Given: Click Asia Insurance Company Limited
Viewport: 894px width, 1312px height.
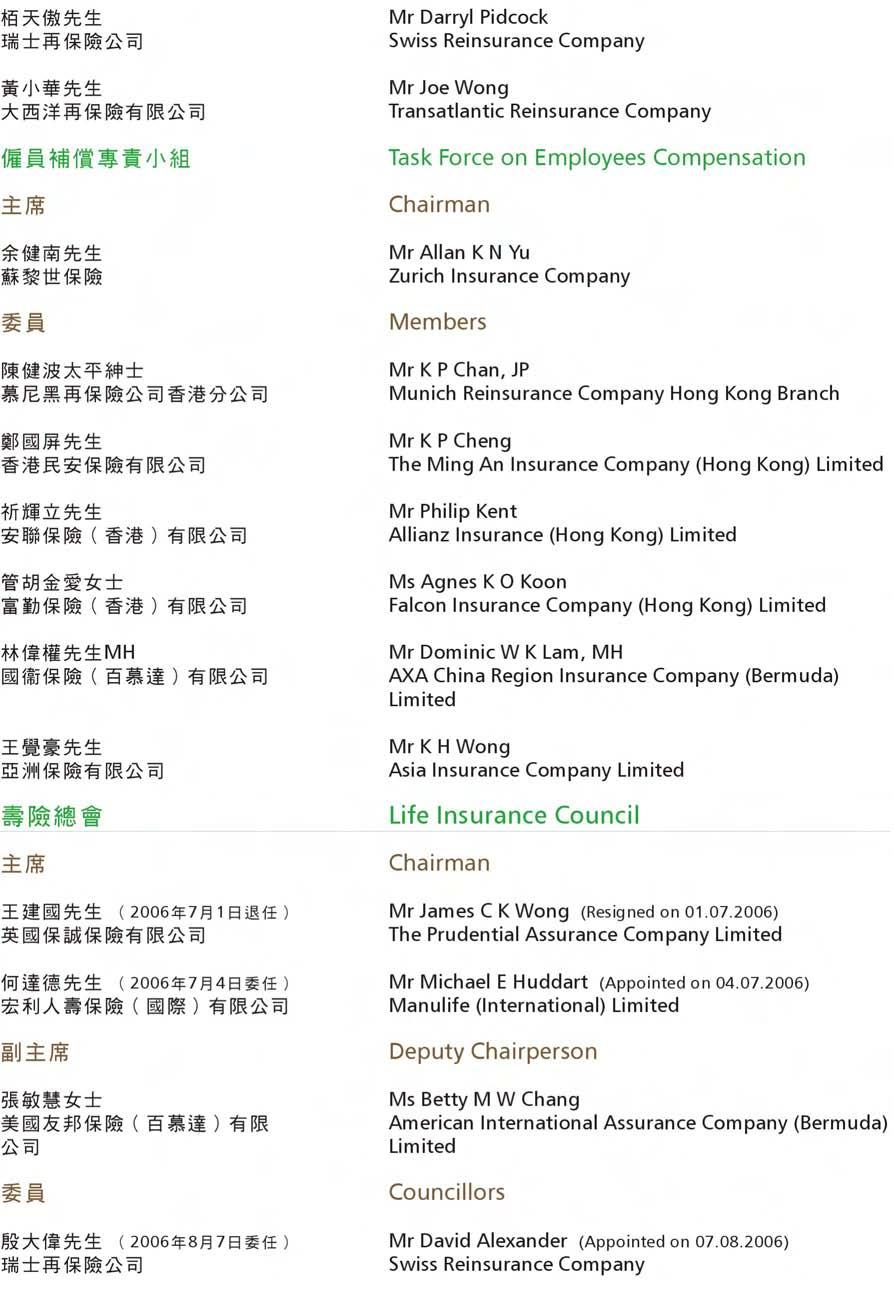Looking at the screenshot, I should pos(536,770).
